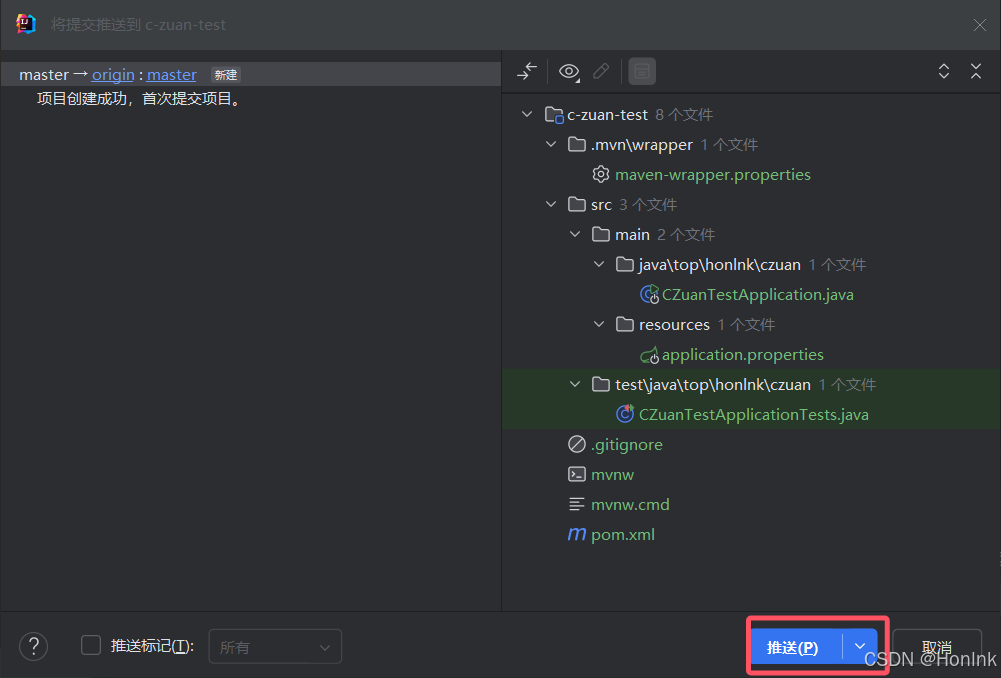Click the .mvn\wrapper folder icon
This screenshot has width=1001, height=678.
click(x=576, y=144)
